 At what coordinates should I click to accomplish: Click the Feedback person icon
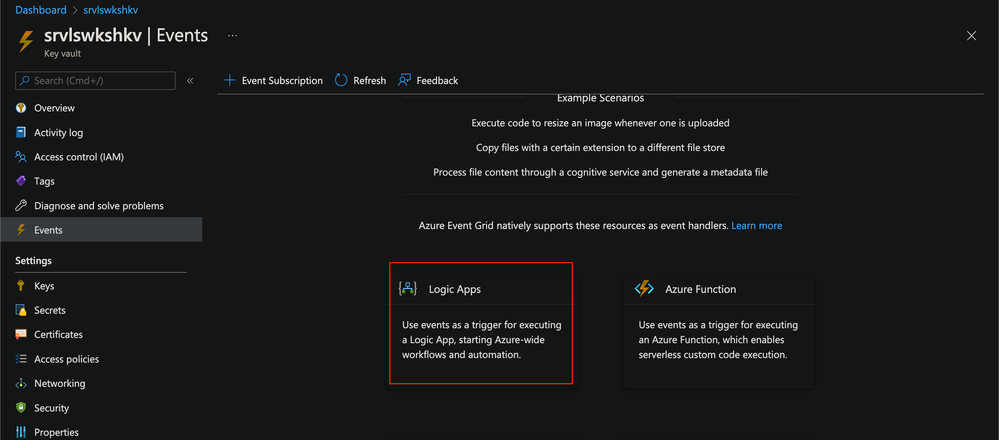click(x=404, y=80)
